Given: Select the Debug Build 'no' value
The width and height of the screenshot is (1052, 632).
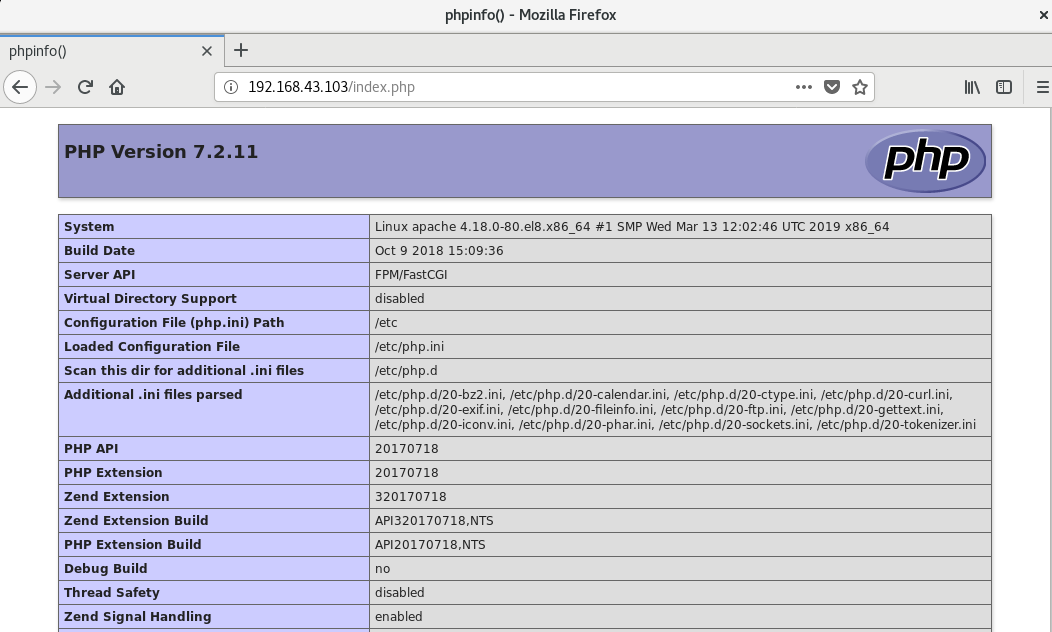Looking at the screenshot, I should click(x=382, y=569).
